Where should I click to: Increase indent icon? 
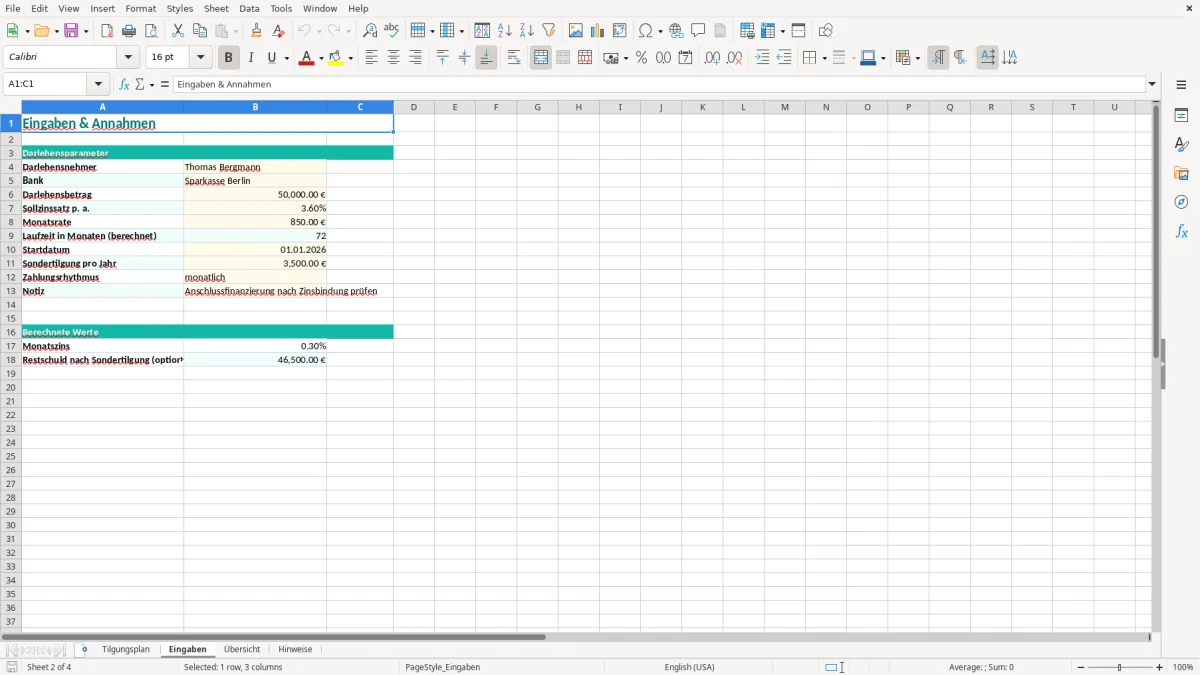(762, 58)
